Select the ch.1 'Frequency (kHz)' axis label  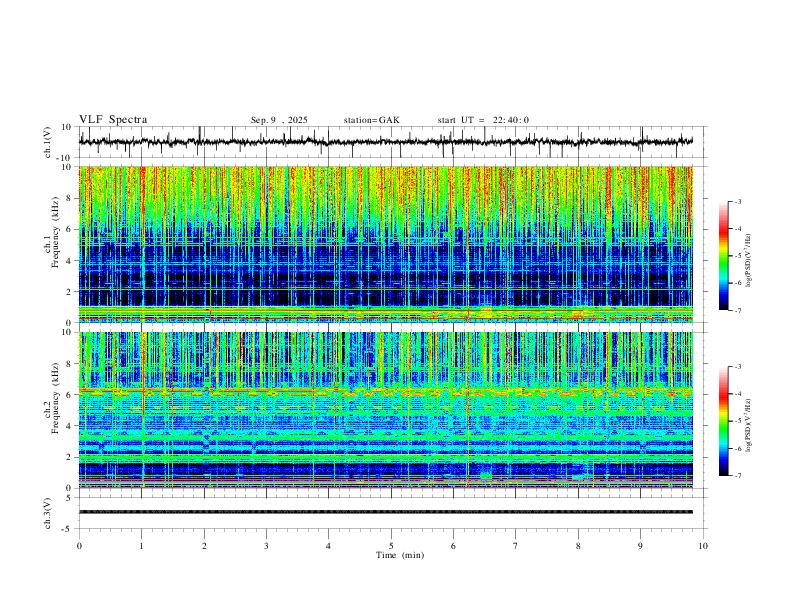point(55,232)
